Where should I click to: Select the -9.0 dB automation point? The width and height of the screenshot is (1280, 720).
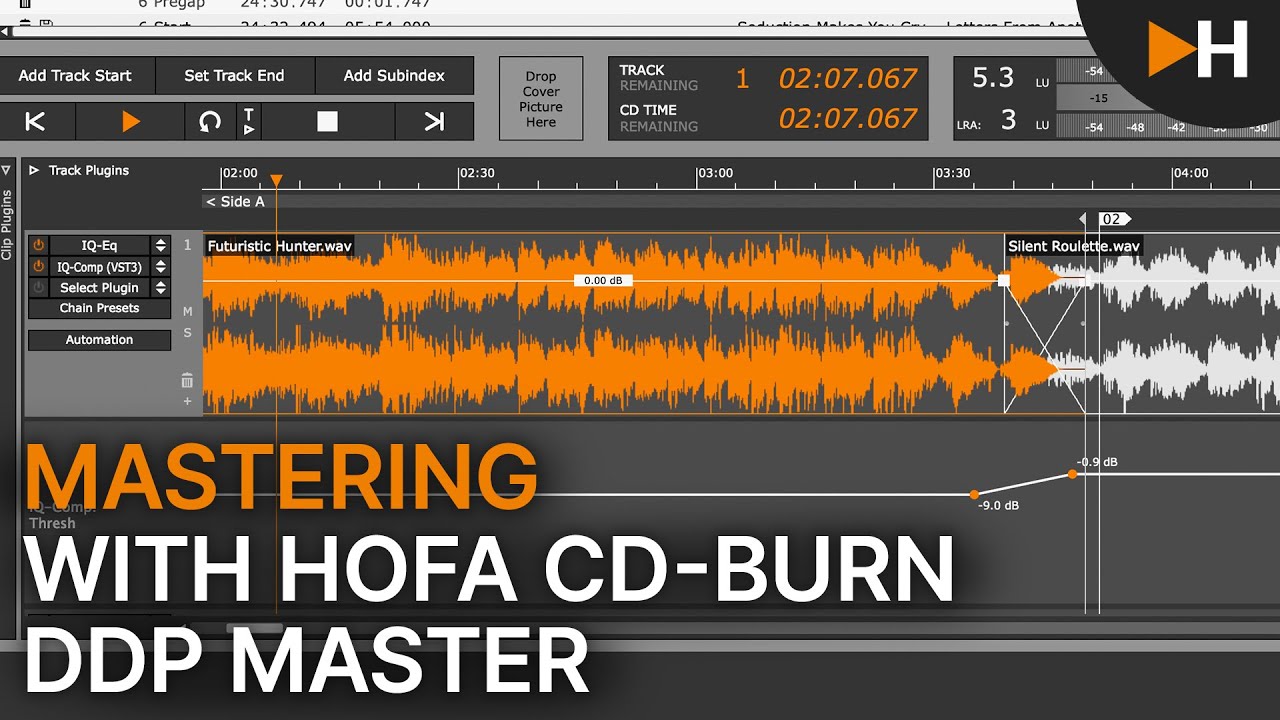click(x=974, y=494)
